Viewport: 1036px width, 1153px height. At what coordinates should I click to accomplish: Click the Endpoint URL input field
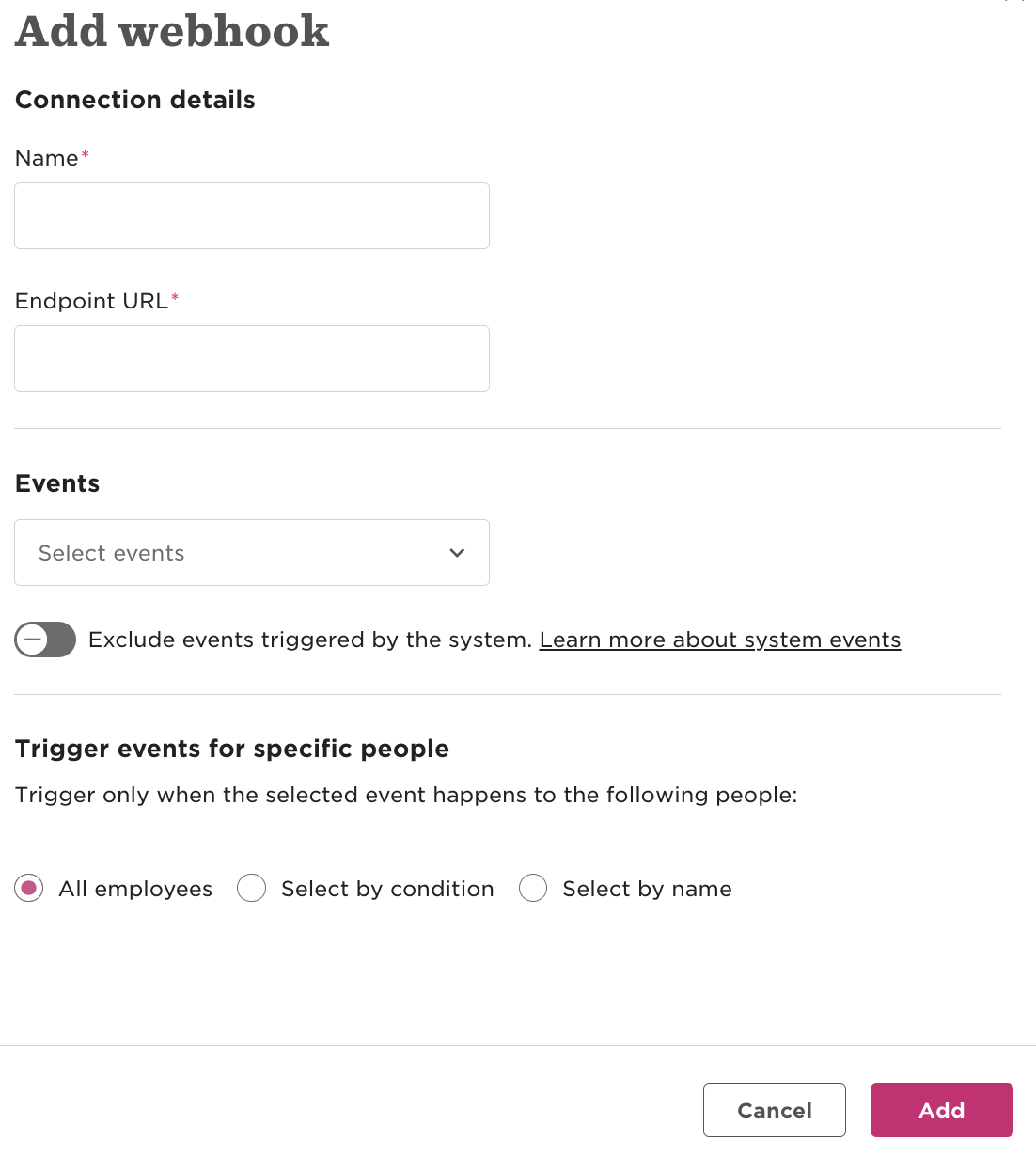[252, 358]
